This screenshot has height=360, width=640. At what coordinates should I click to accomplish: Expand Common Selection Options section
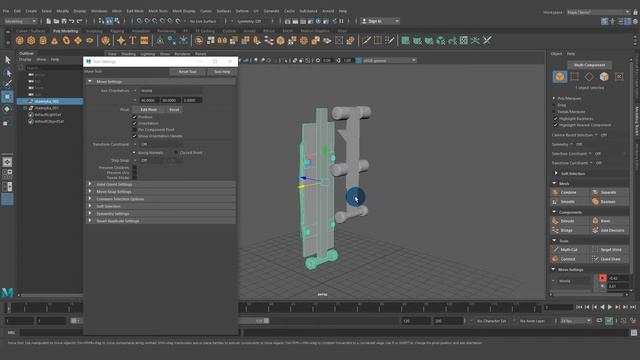[x=161, y=199]
